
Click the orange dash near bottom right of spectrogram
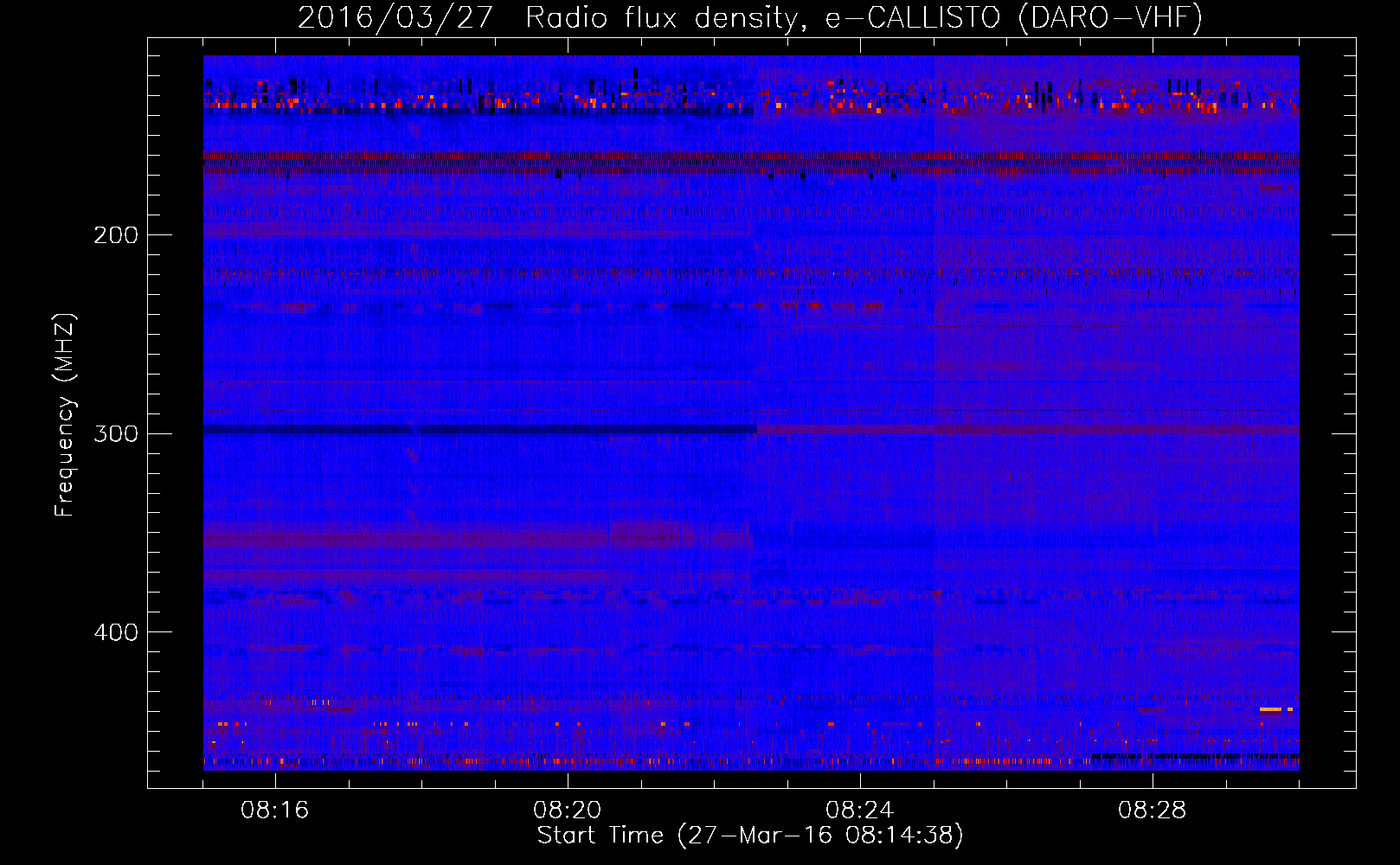[x=1271, y=709]
